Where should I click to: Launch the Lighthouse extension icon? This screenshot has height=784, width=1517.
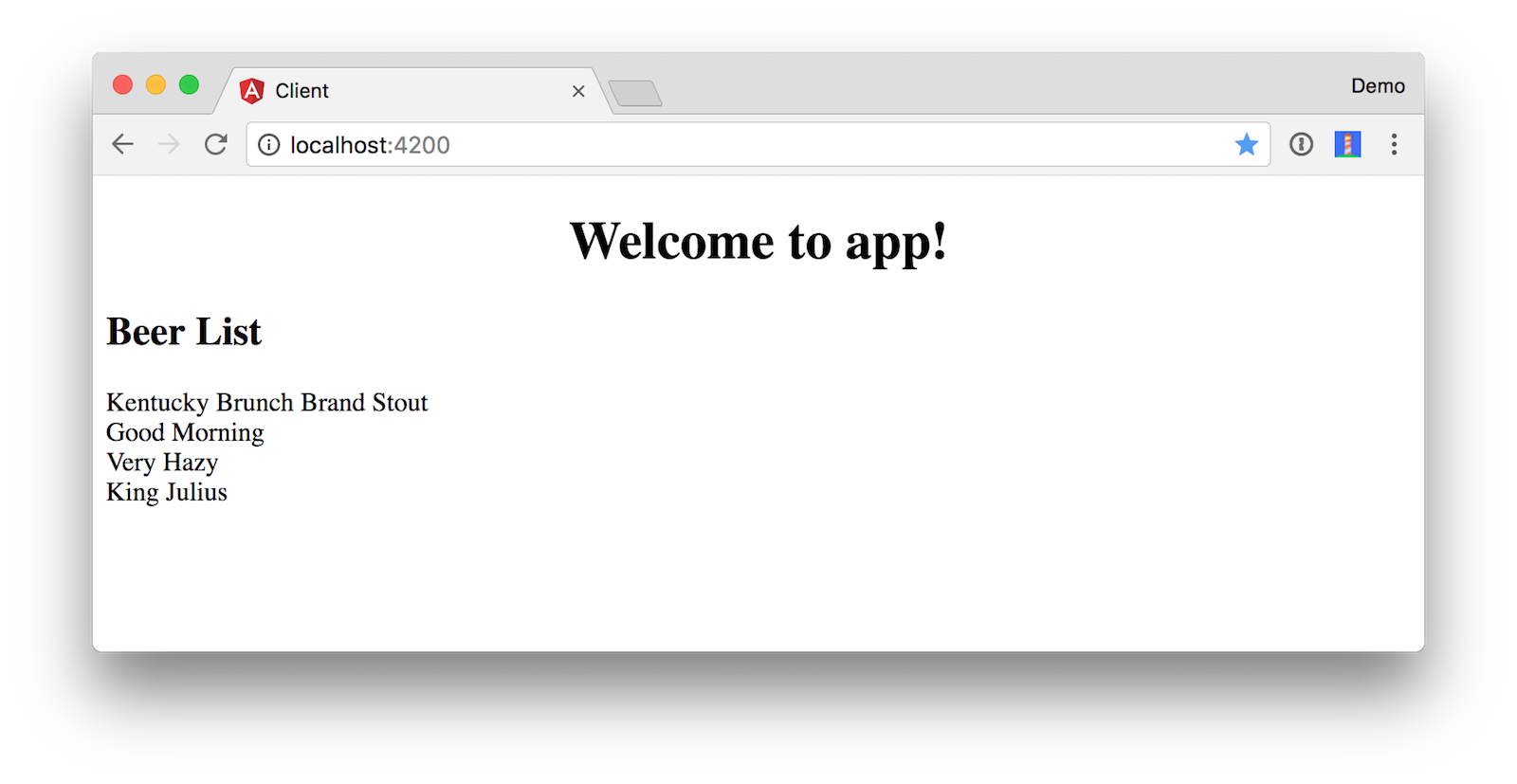point(1347,144)
